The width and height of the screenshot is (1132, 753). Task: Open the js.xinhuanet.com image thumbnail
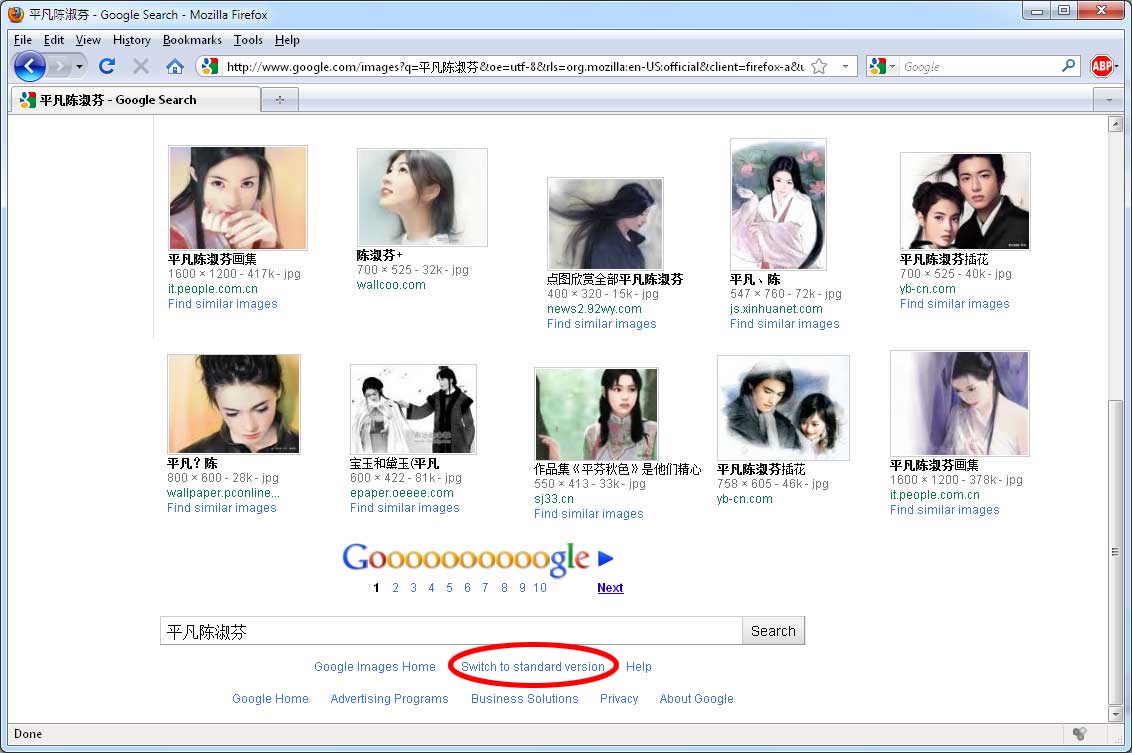pyautogui.click(x=778, y=204)
